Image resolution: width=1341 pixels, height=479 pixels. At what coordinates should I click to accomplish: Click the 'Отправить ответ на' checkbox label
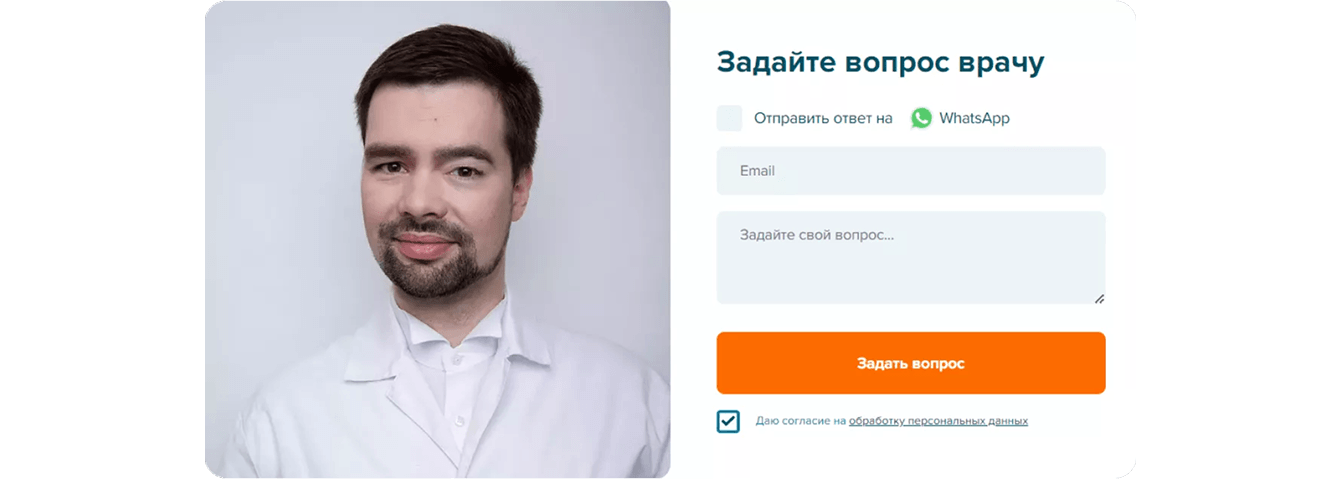823,118
